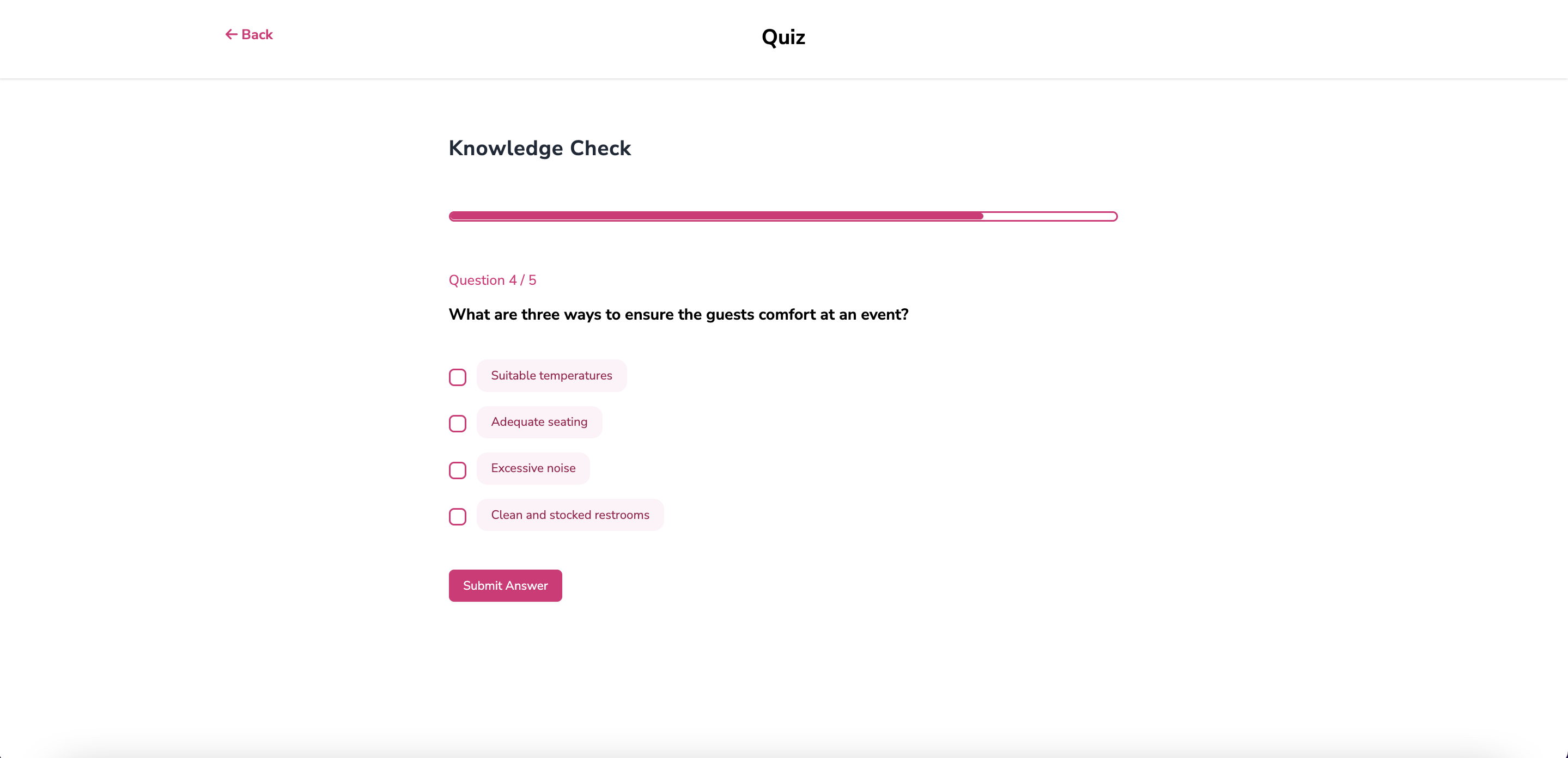This screenshot has width=1568, height=758.
Task: Enable the Clean and stocked restrooms checkbox
Action: click(458, 516)
